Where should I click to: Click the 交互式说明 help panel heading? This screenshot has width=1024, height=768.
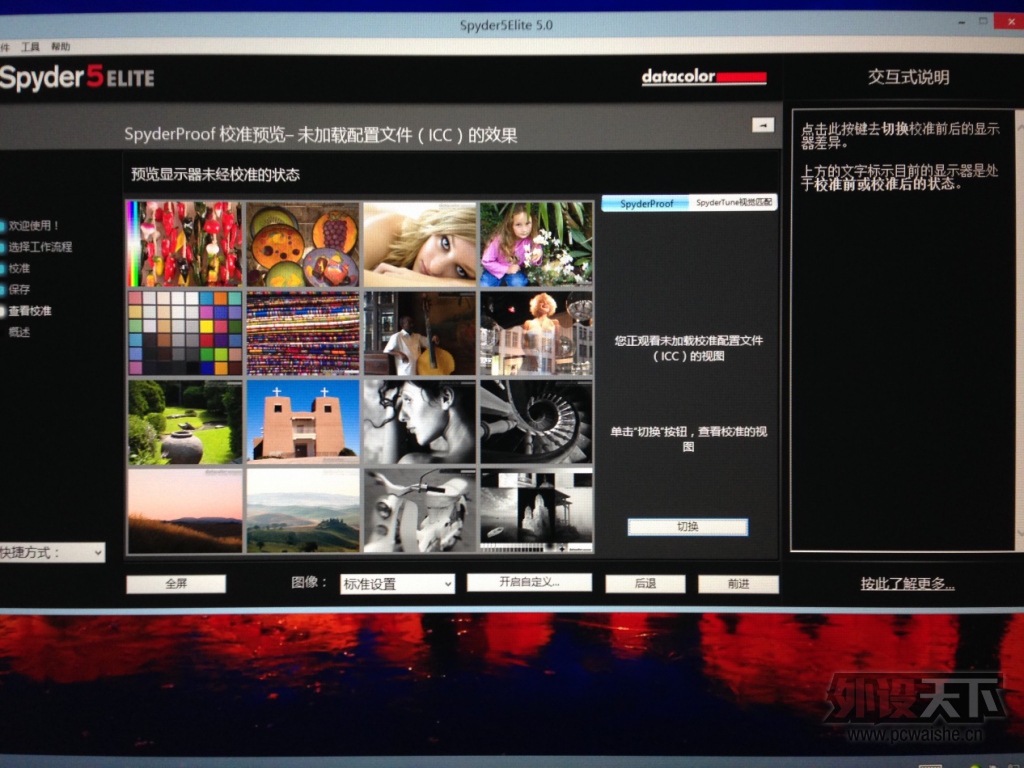[908, 77]
